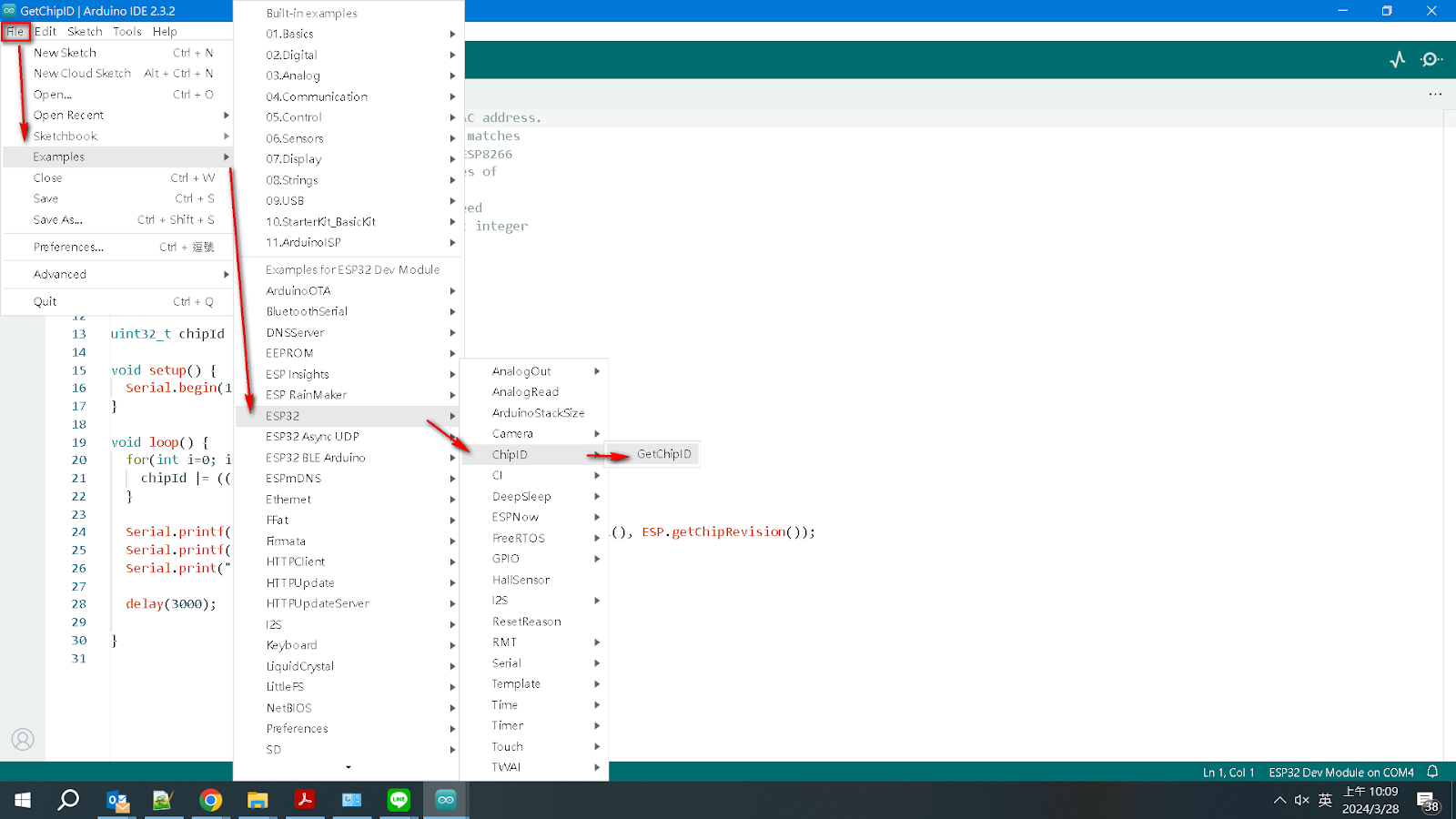
Task: Select the HallSensor example
Action: click(x=535, y=580)
